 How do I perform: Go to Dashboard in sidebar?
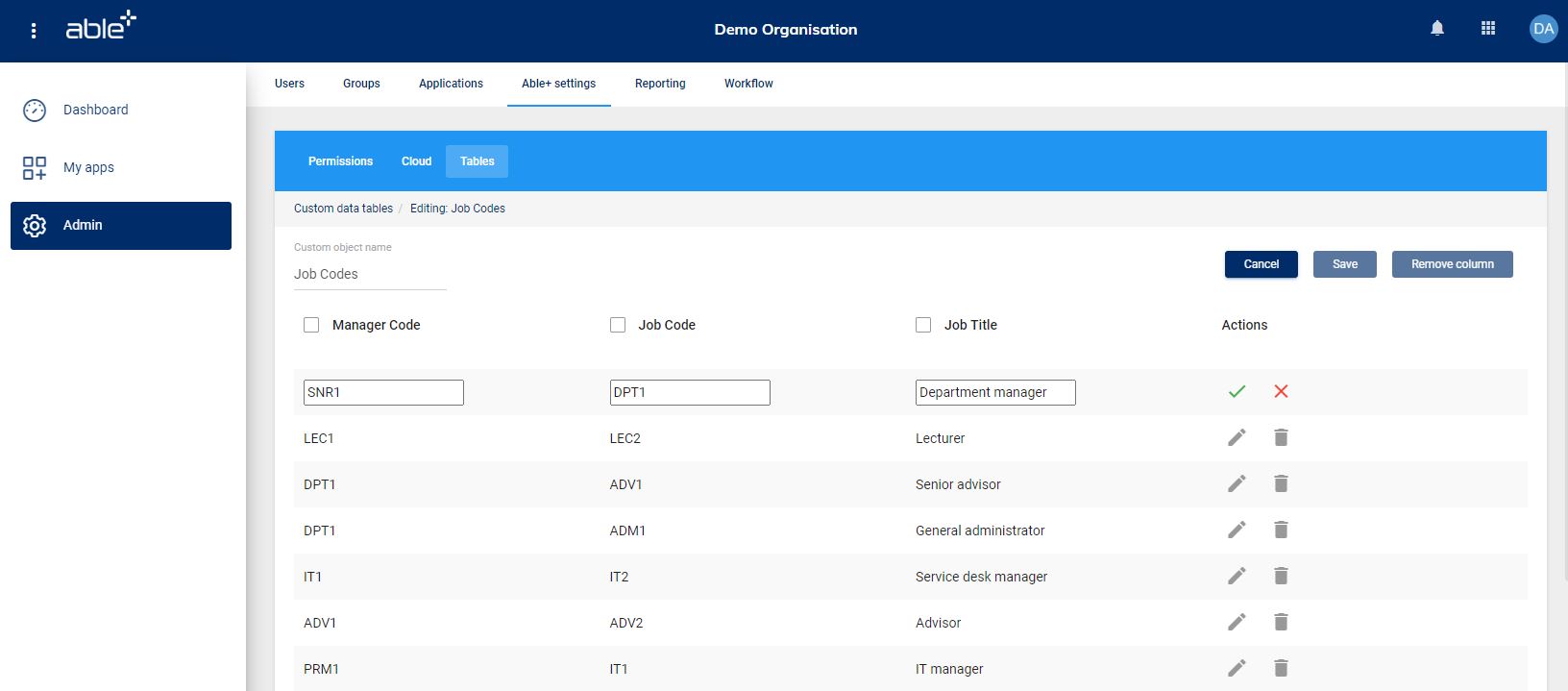click(x=95, y=110)
